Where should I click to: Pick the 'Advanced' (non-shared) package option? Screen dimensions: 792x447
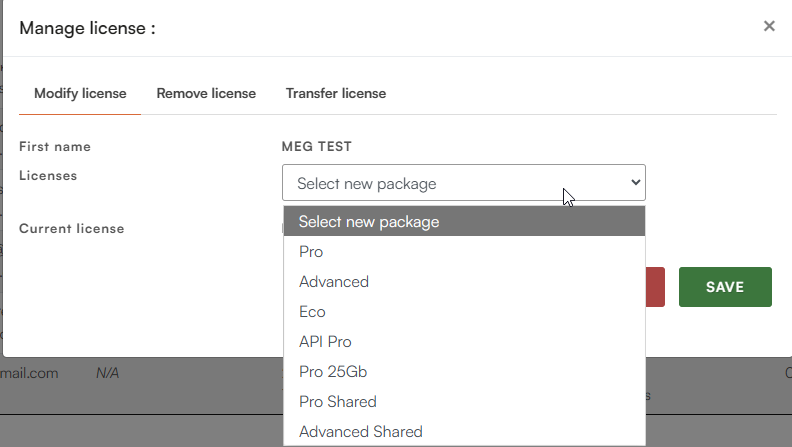334,282
